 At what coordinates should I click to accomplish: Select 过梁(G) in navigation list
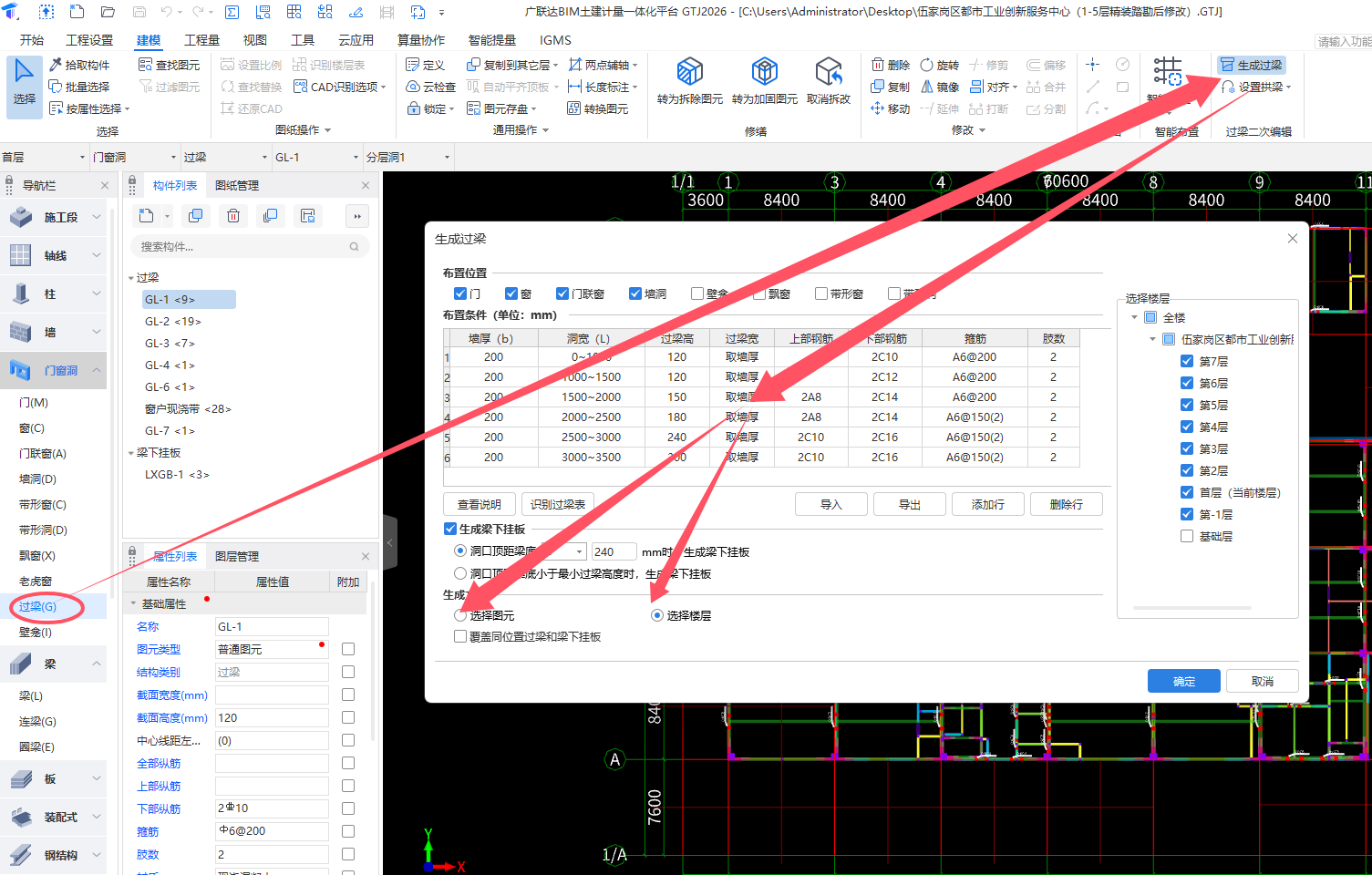click(38, 606)
